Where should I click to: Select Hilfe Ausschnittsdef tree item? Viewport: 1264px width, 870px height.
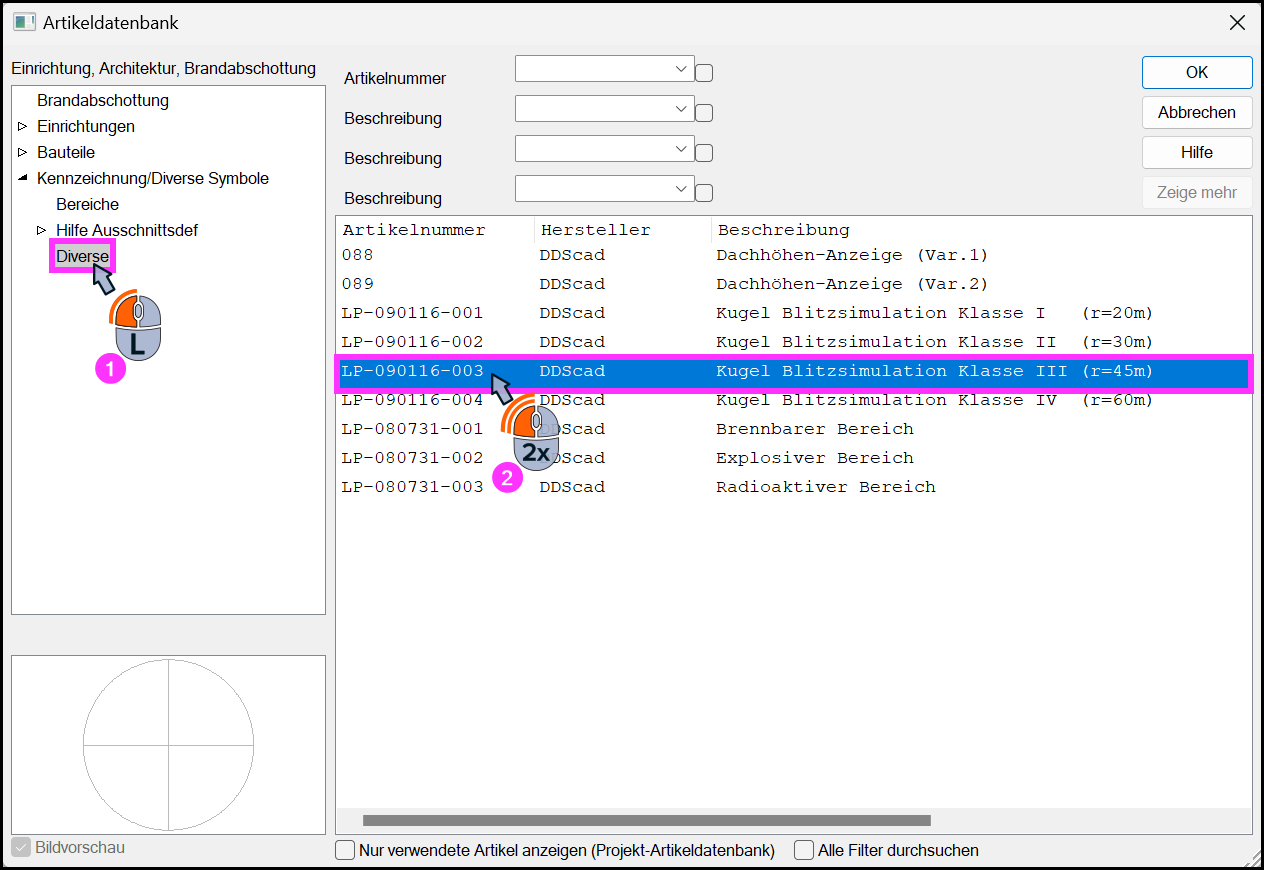point(127,230)
